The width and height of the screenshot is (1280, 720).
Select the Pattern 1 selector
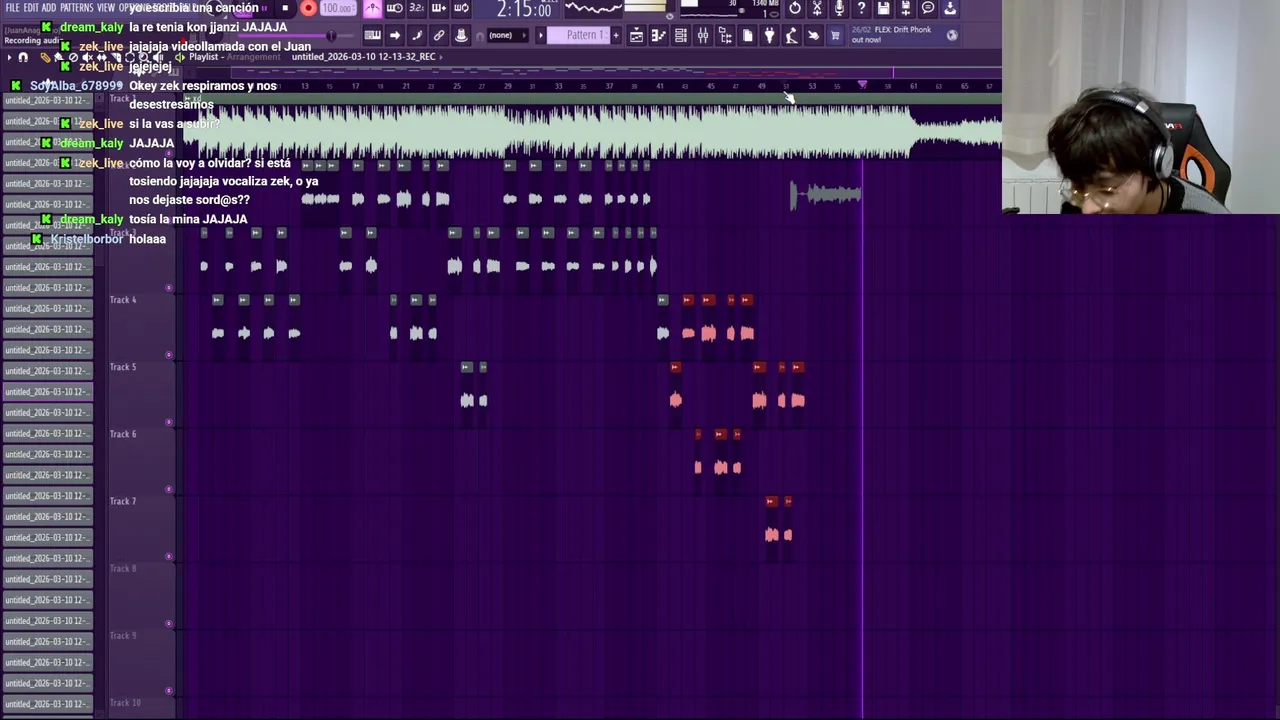coord(578,36)
